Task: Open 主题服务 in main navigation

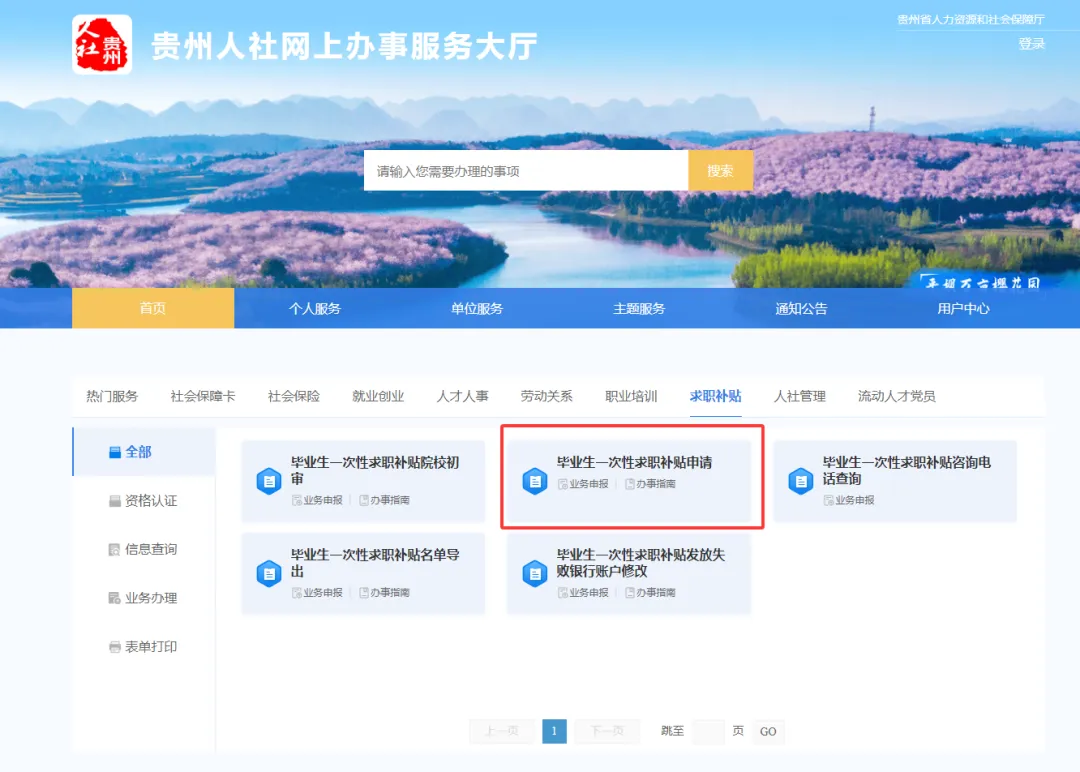Action: pyautogui.click(x=639, y=309)
